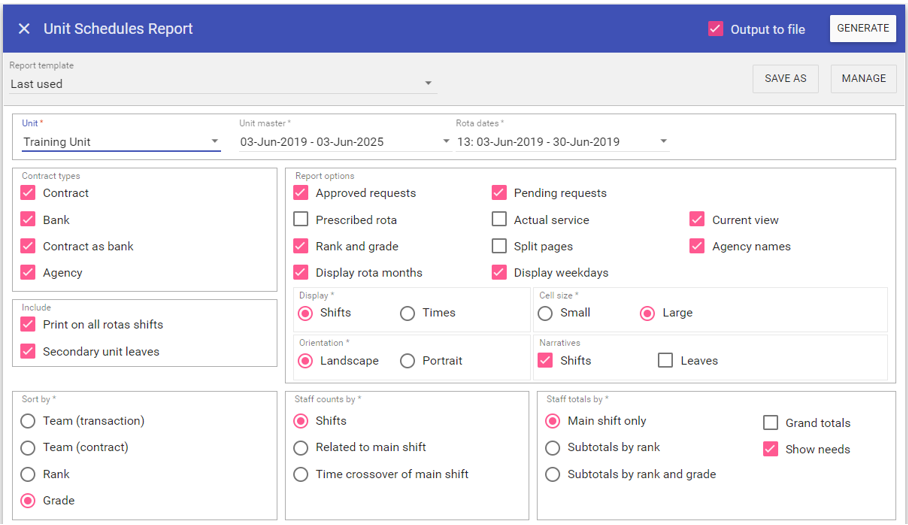Enable the Prescribed rota option

pyautogui.click(x=301, y=220)
